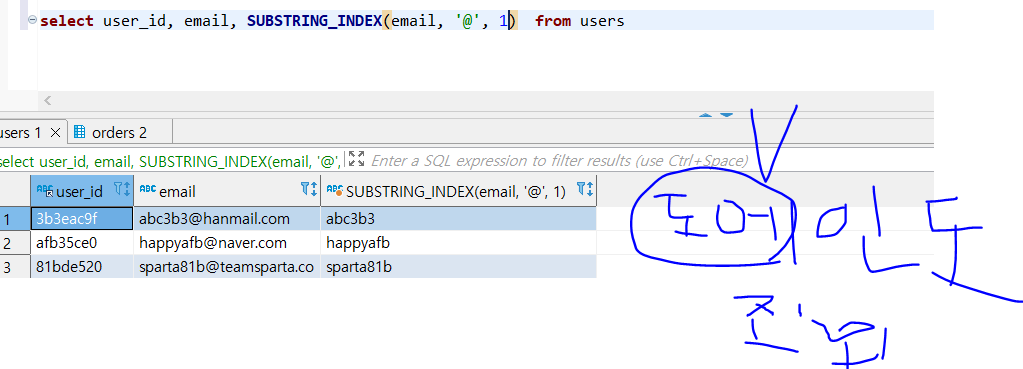This screenshot has height=369, width=1023.
Task: Select cell 3b3eac9f
Action: pos(82,219)
